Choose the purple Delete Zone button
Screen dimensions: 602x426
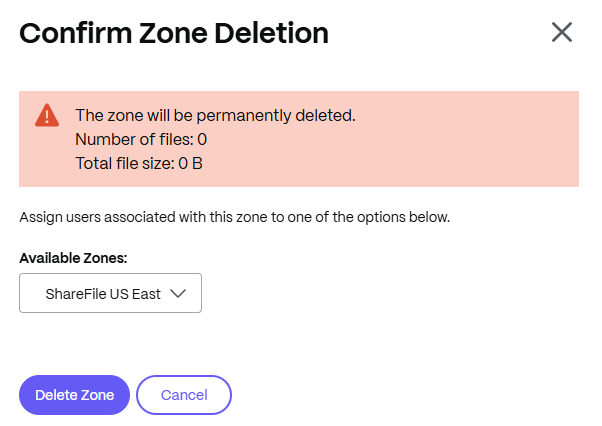pos(74,395)
